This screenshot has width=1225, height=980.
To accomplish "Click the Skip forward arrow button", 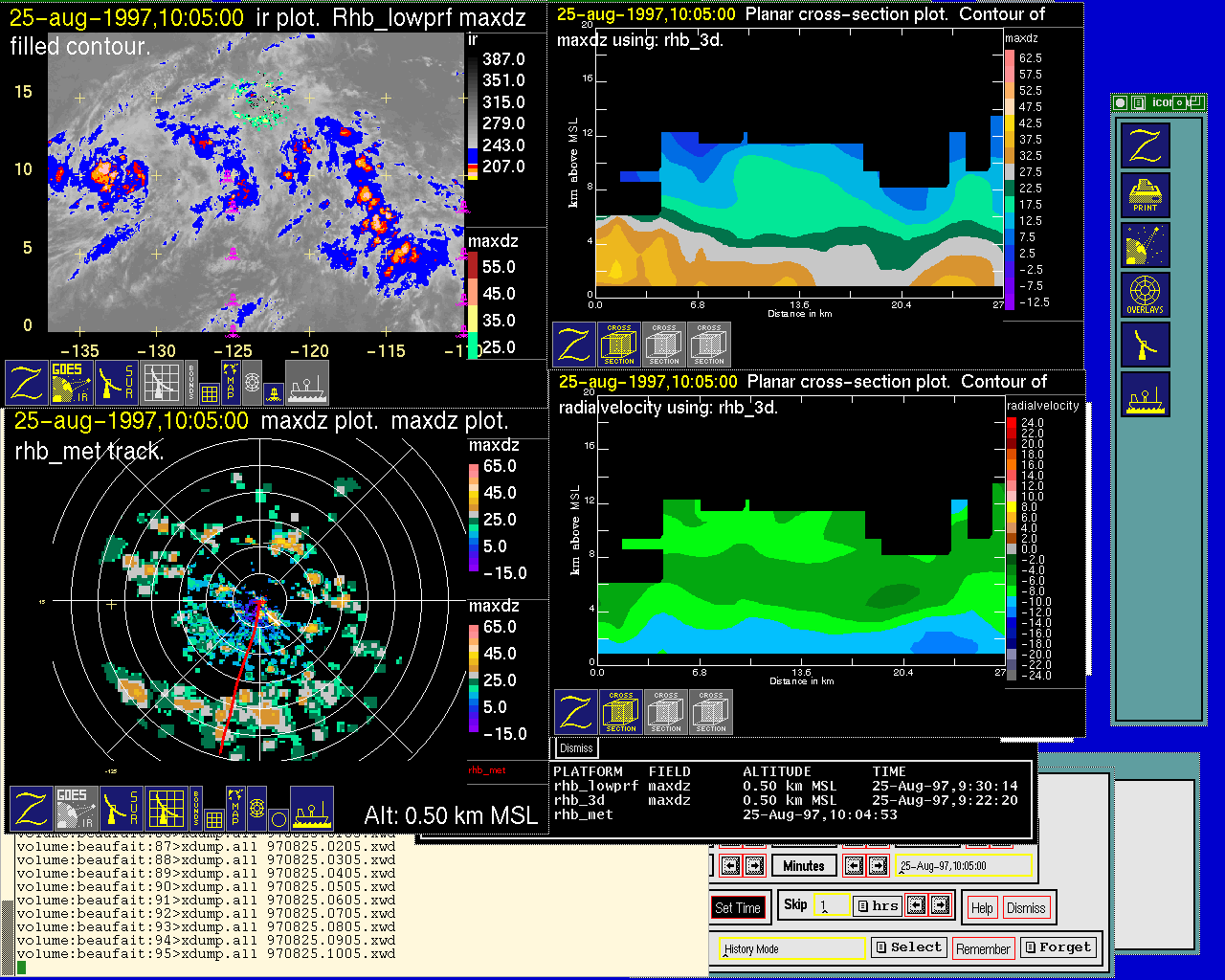I will point(941,904).
